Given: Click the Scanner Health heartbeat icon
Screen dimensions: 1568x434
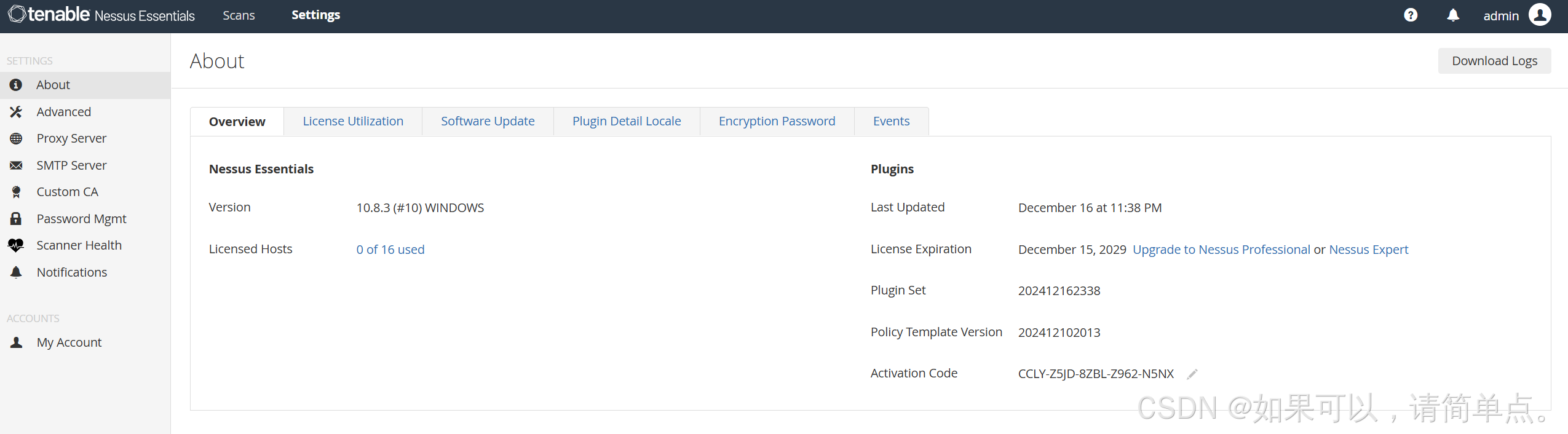Looking at the screenshot, I should click(x=16, y=245).
